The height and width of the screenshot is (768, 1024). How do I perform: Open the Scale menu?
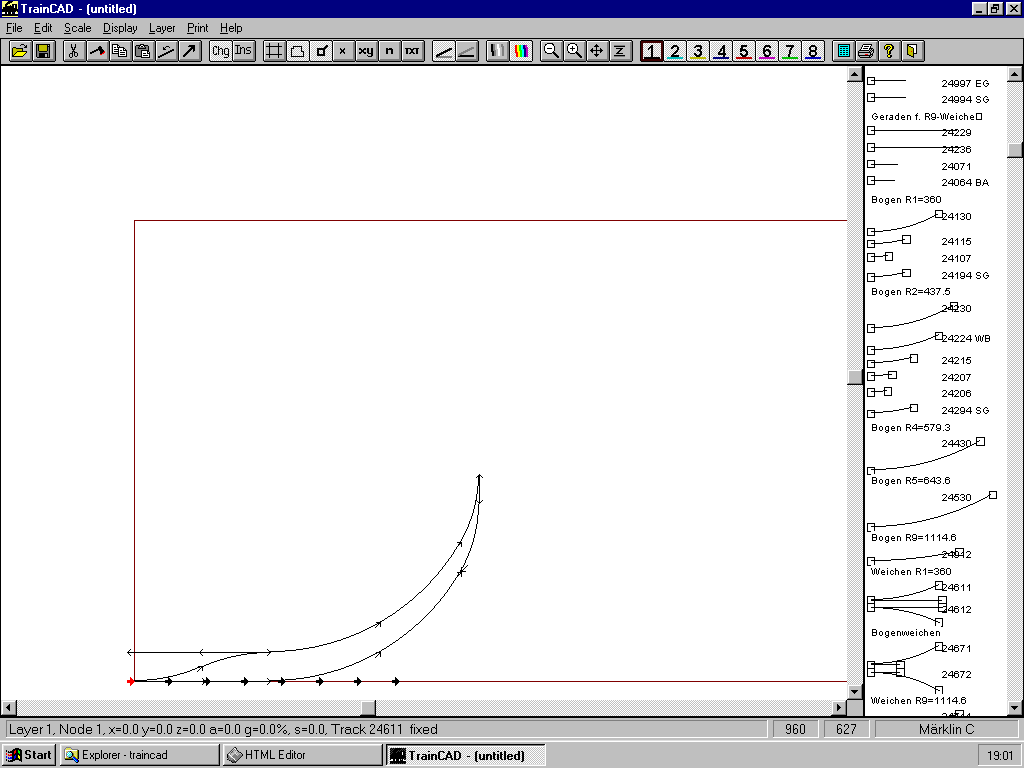[77, 28]
